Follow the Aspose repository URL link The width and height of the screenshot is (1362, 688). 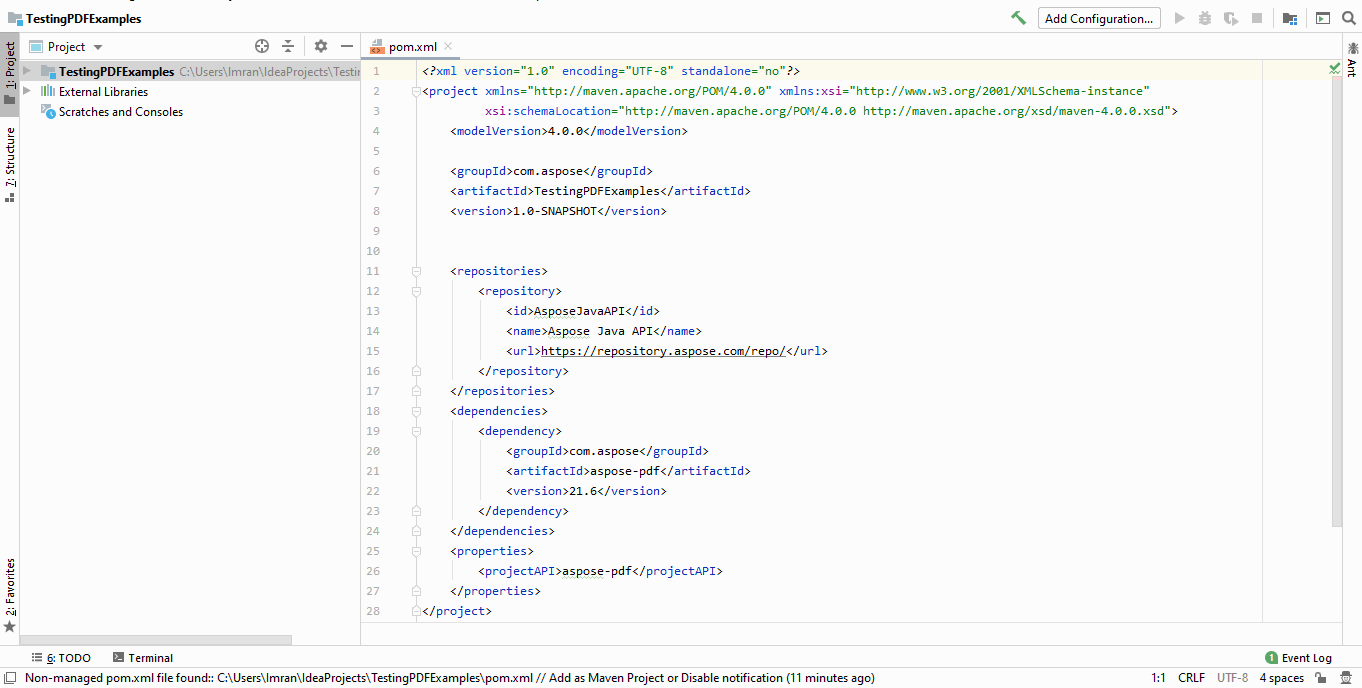point(660,350)
